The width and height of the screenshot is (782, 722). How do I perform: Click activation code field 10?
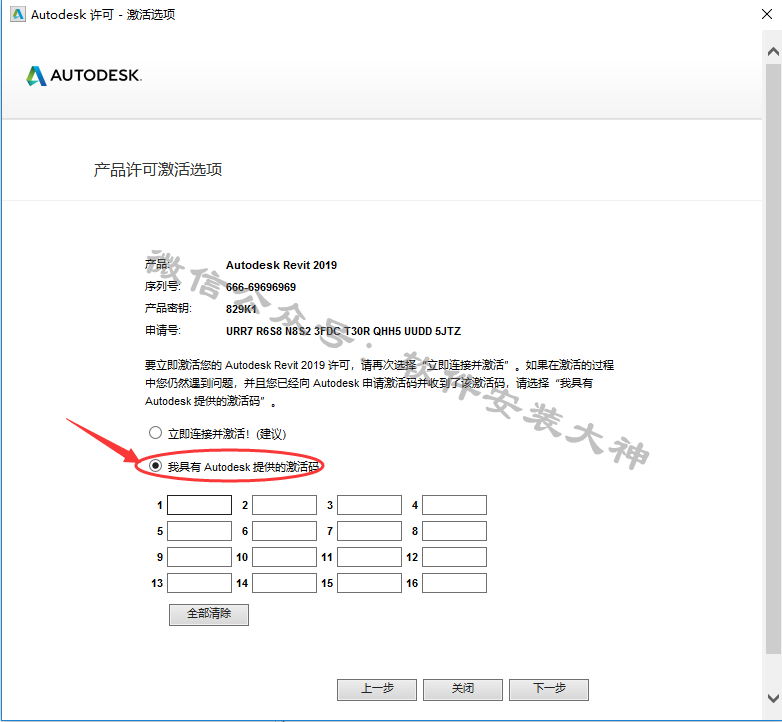[284, 557]
